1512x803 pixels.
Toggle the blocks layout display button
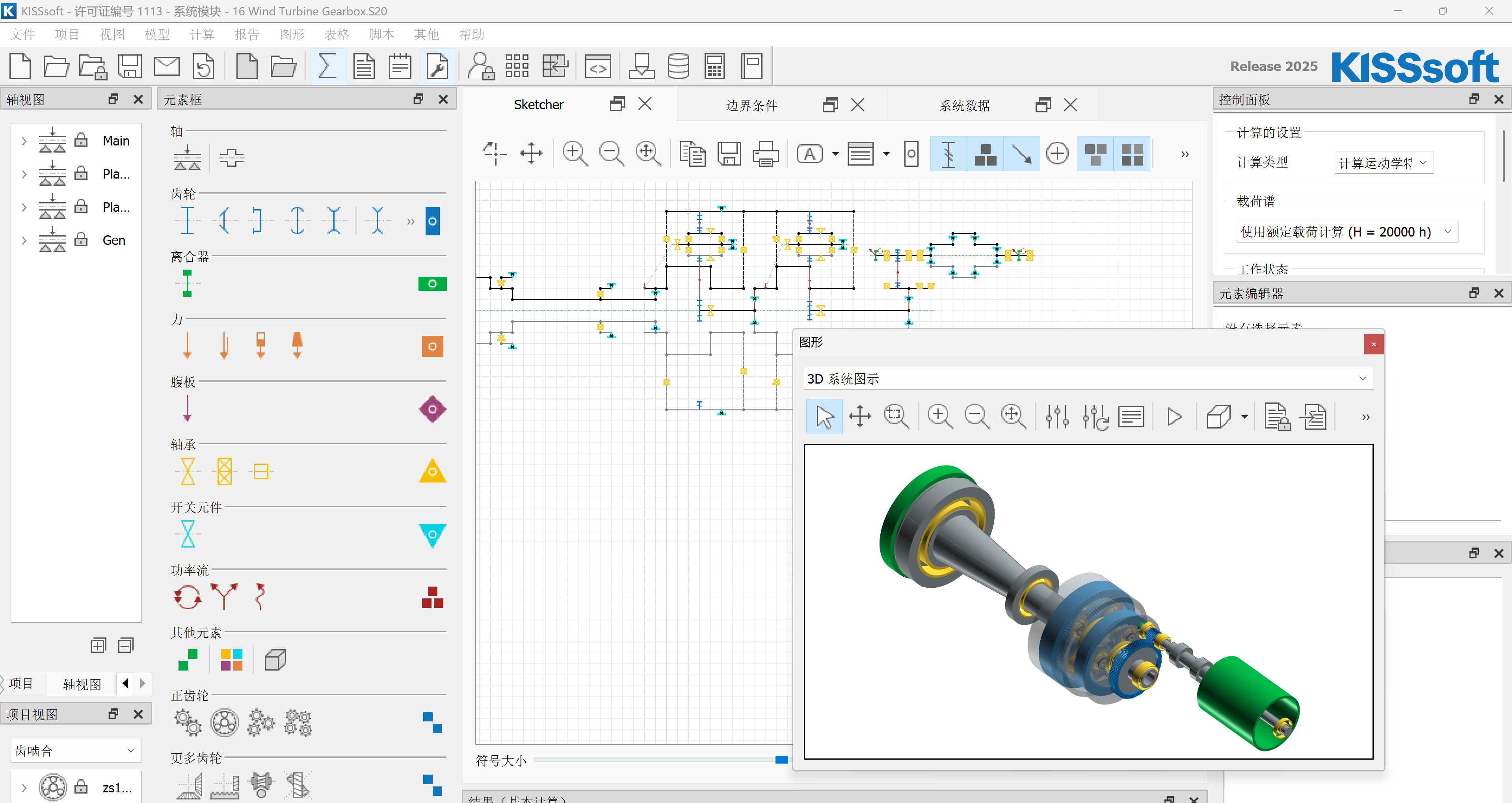click(986, 154)
